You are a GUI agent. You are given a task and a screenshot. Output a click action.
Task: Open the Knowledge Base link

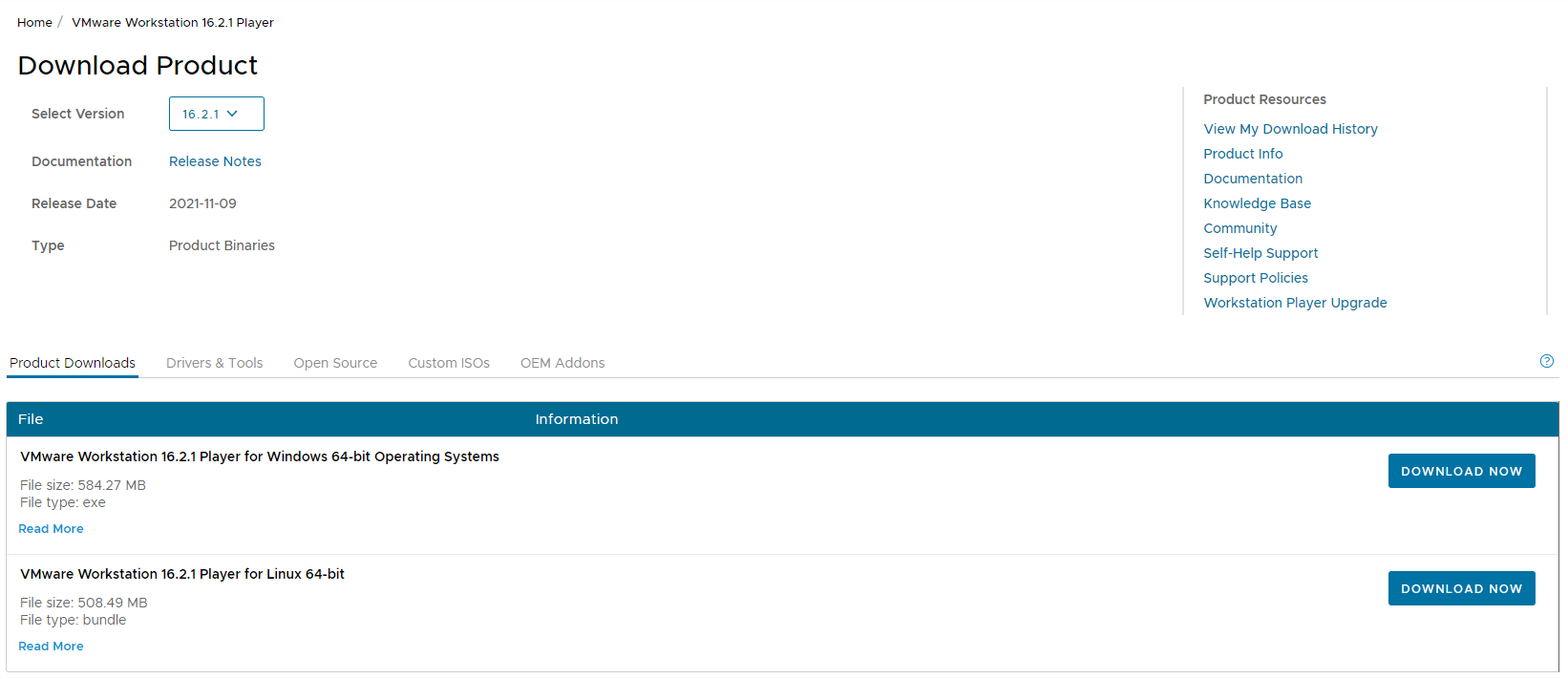[1257, 203]
